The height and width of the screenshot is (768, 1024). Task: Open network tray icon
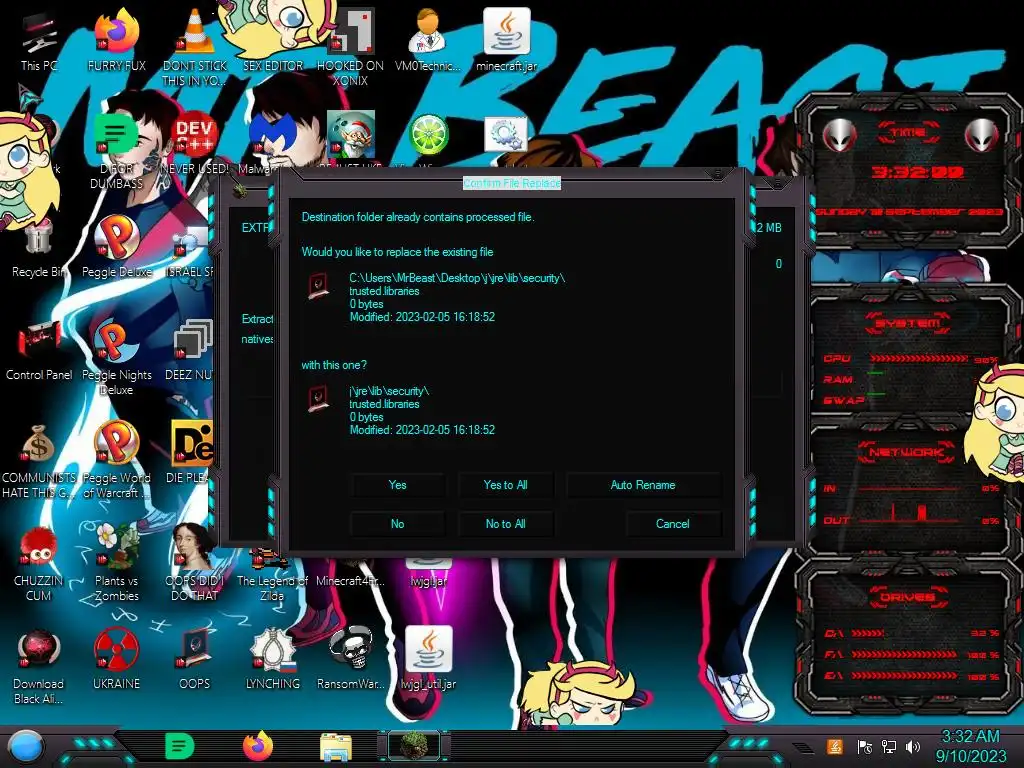coord(889,746)
